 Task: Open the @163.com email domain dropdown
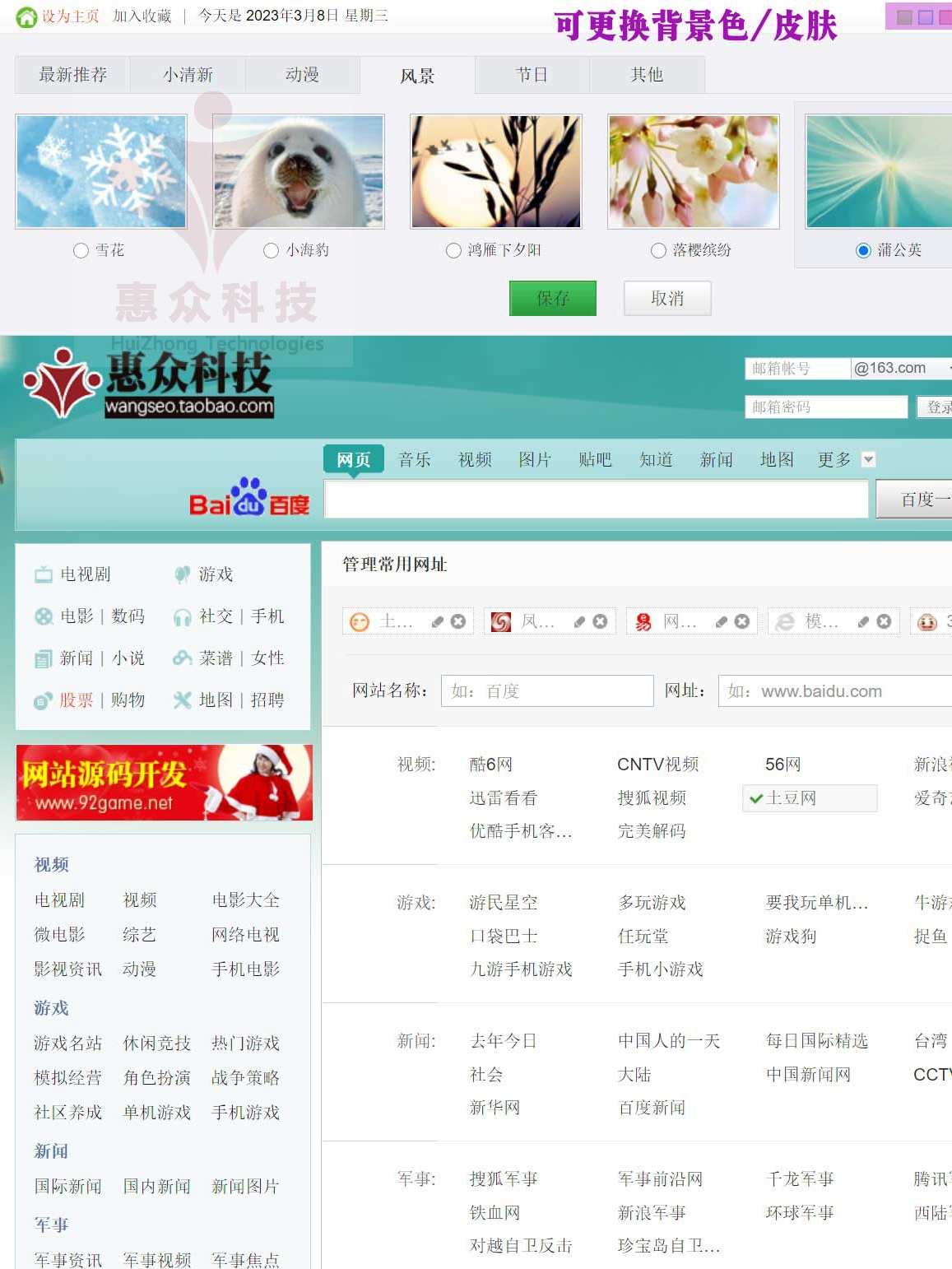900,368
